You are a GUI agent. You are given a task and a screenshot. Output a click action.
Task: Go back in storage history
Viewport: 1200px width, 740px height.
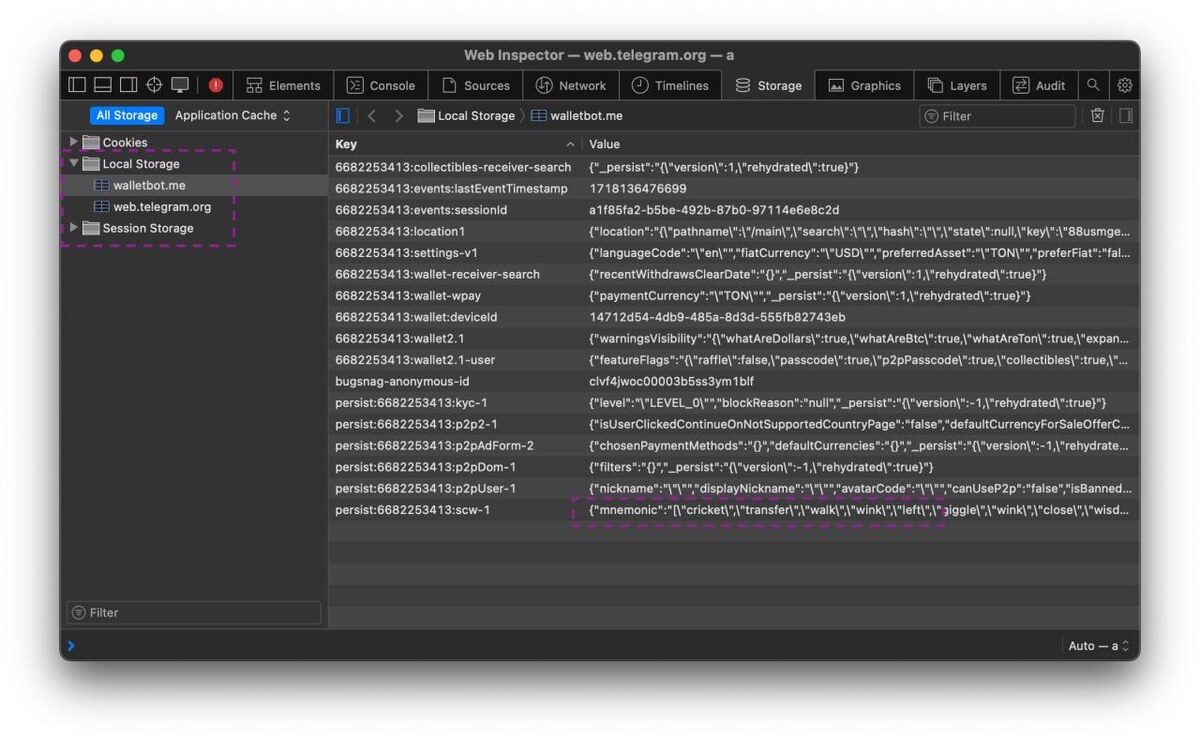point(372,116)
